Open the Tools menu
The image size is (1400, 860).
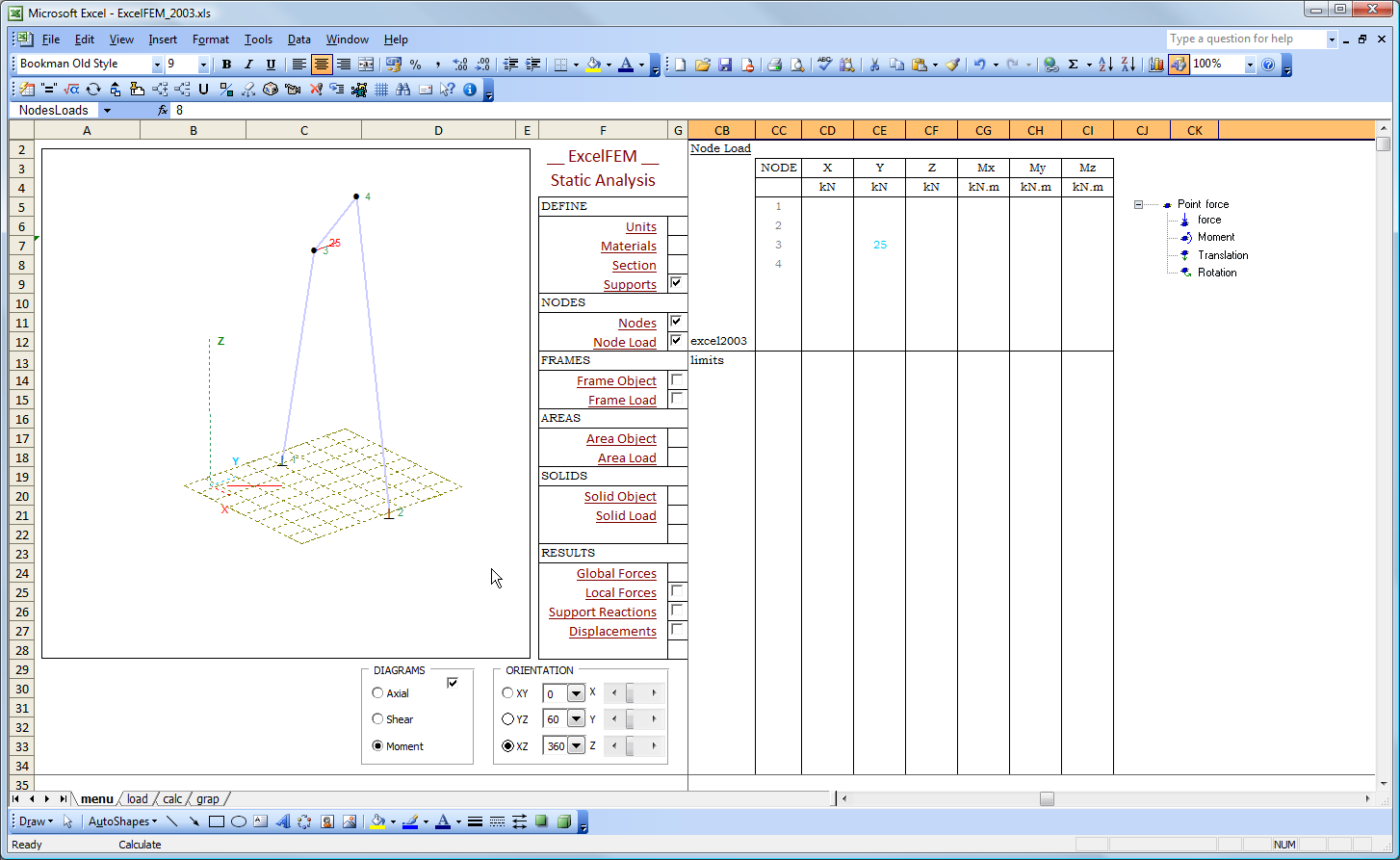click(258, 39)
